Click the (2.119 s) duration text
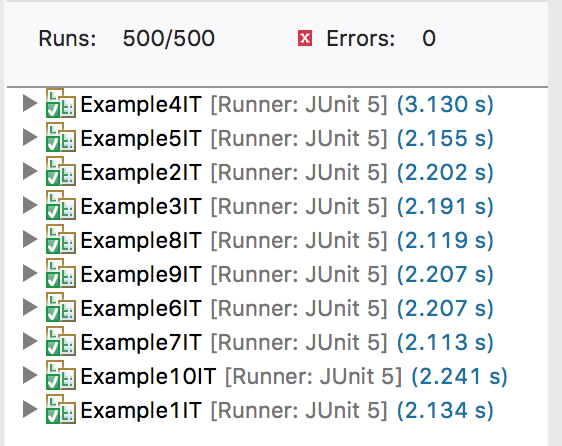Screen dimensions: 562x446 click(x=445, y=241)
